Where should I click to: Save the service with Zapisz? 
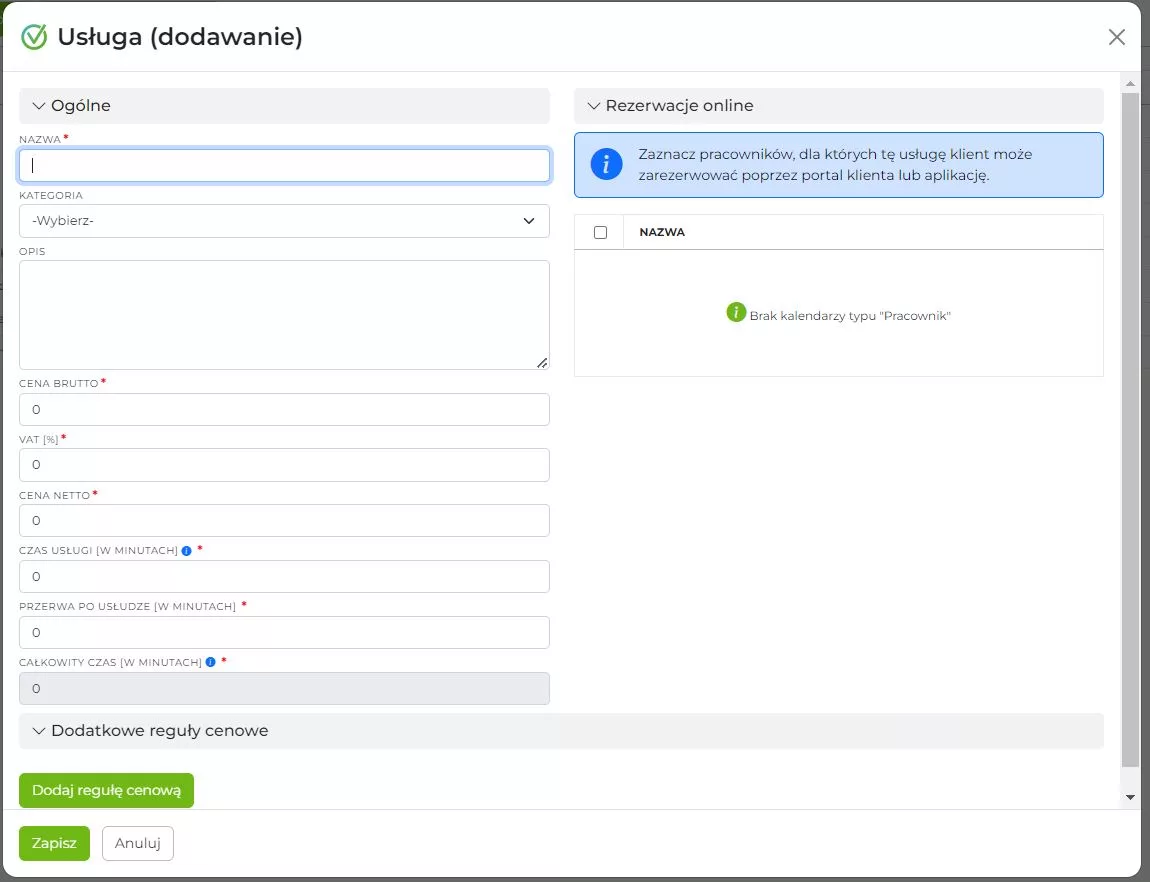point(54,843)
